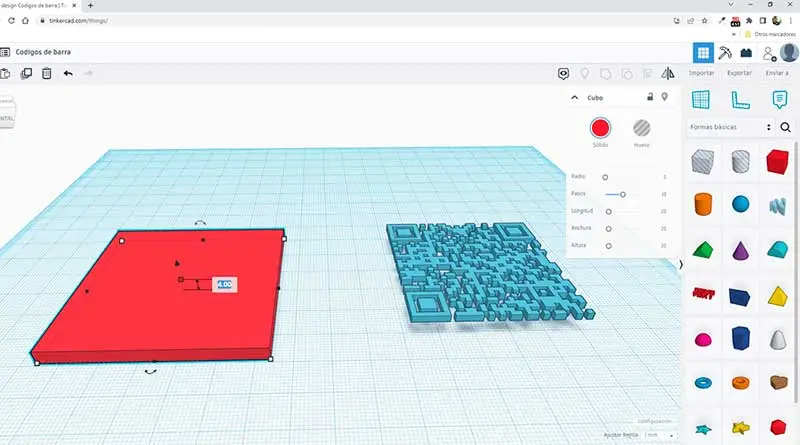Redo with the greyed forward arrow

tap(88, 73)
